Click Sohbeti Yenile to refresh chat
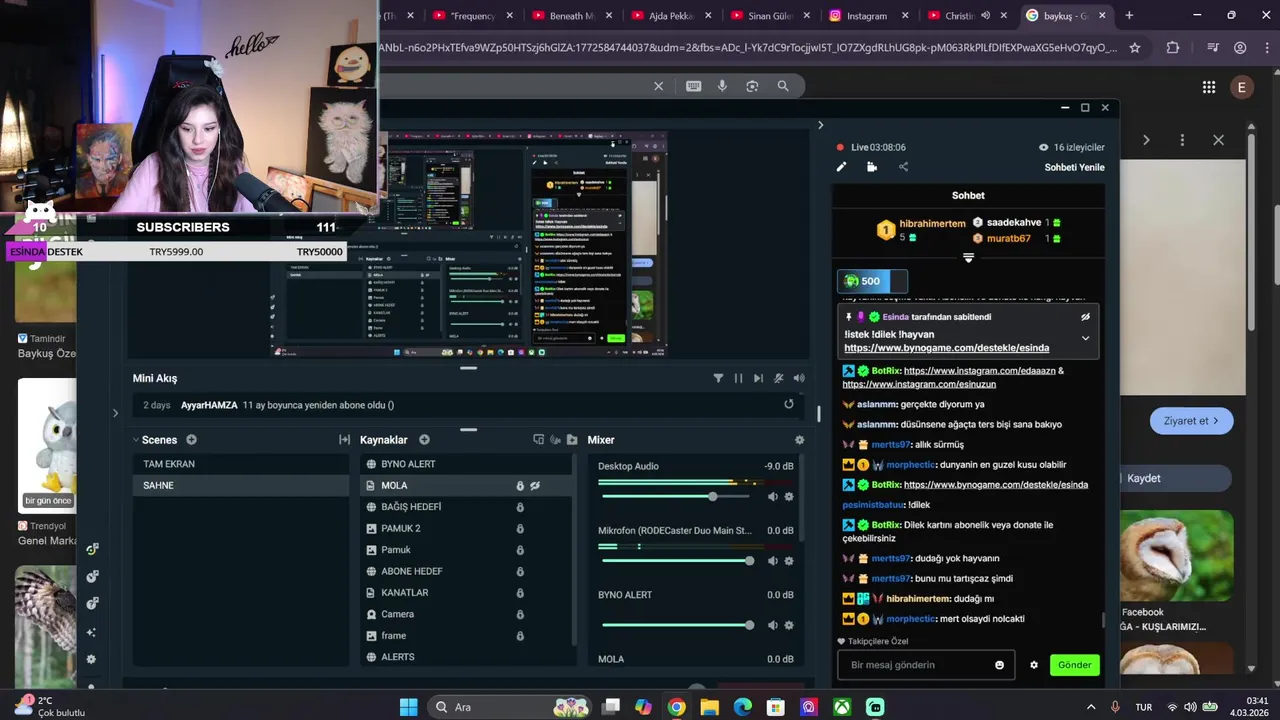 (1074, 167)
